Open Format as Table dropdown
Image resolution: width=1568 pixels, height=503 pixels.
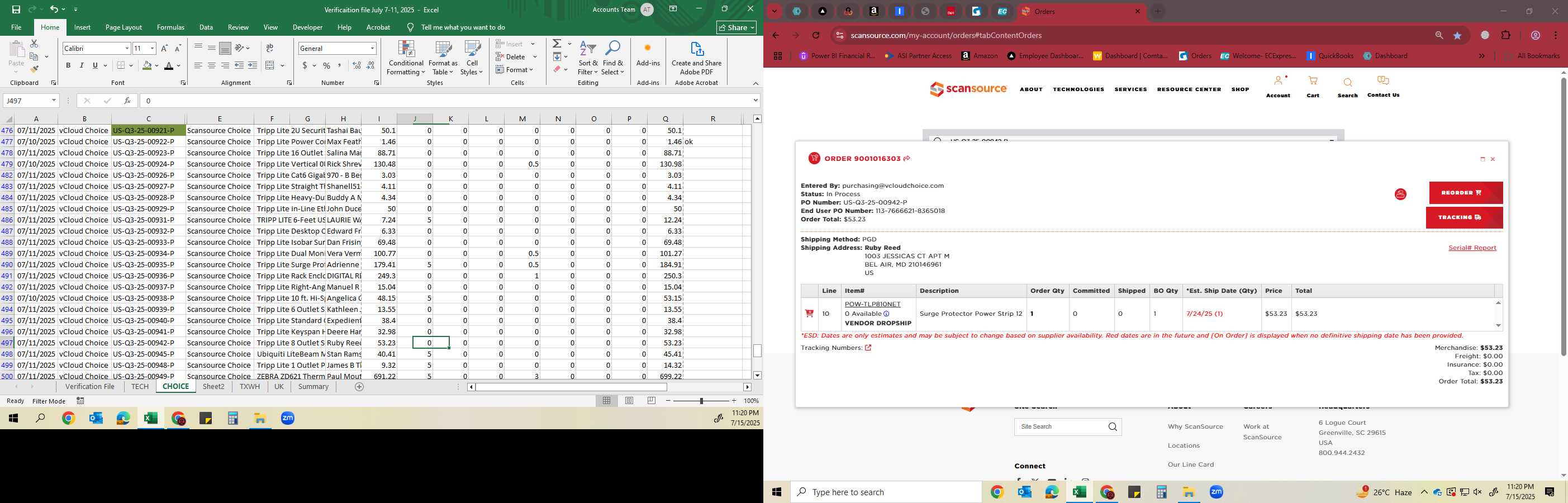[443, 58]
